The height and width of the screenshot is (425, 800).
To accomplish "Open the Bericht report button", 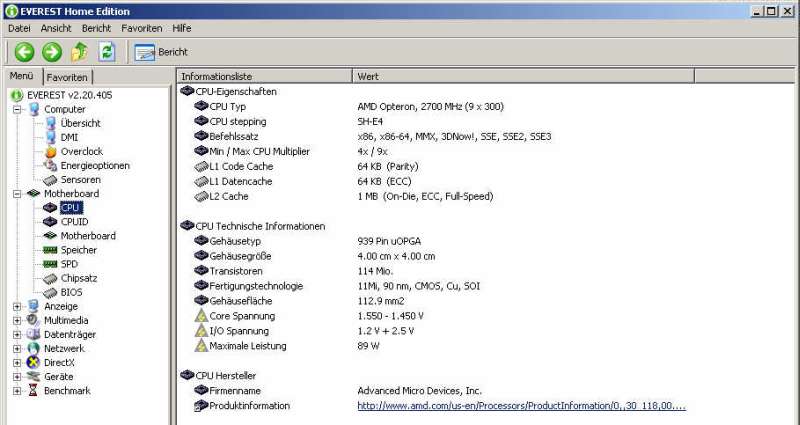I will [x=161, y=52].
